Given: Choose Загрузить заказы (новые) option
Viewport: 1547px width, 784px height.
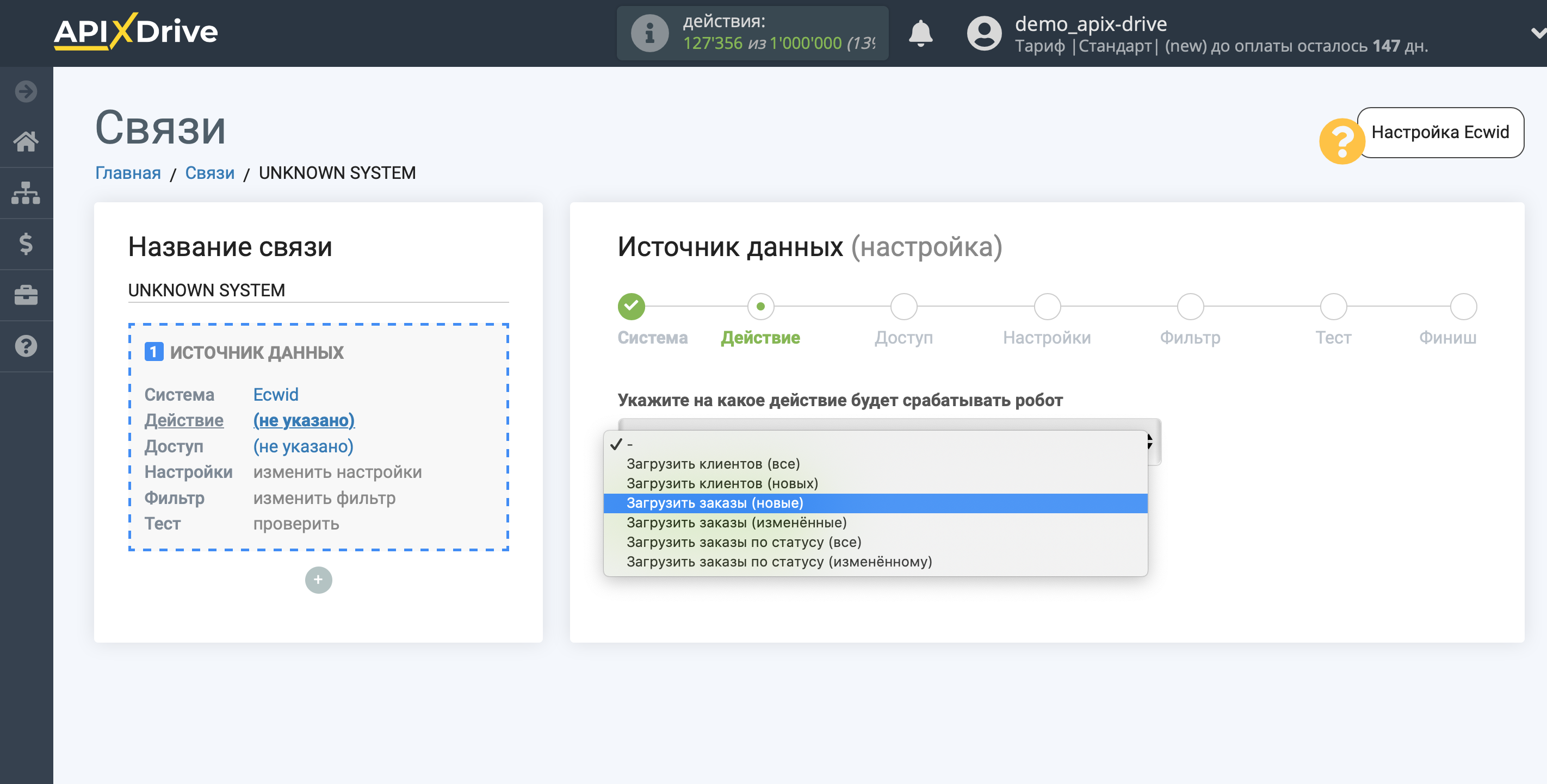Looking at the screenshot, I should pos(875,503).
